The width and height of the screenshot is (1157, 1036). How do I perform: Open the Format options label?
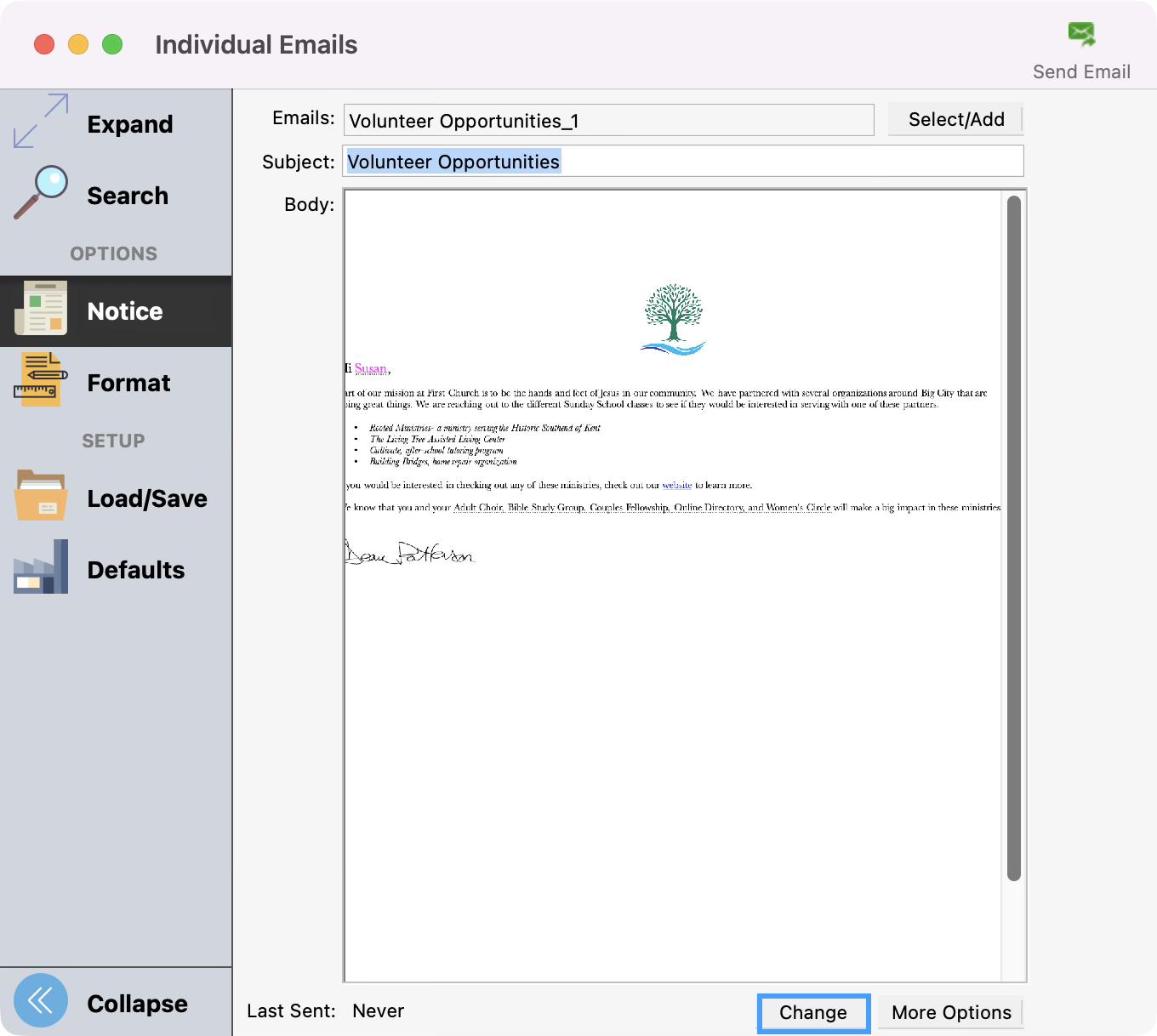pos(128,383)
